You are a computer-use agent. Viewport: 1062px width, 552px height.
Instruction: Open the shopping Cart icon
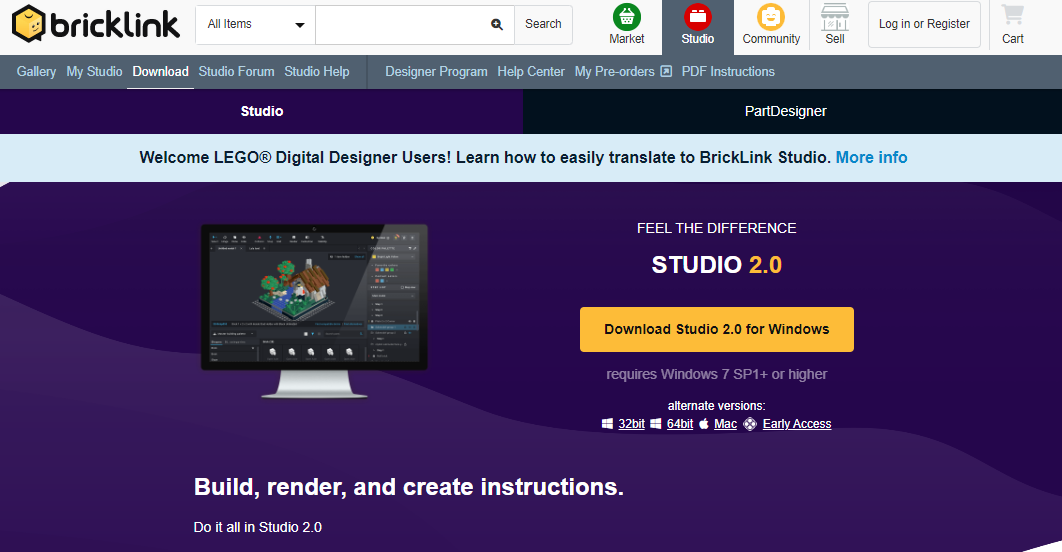(x=1013, y=17)
